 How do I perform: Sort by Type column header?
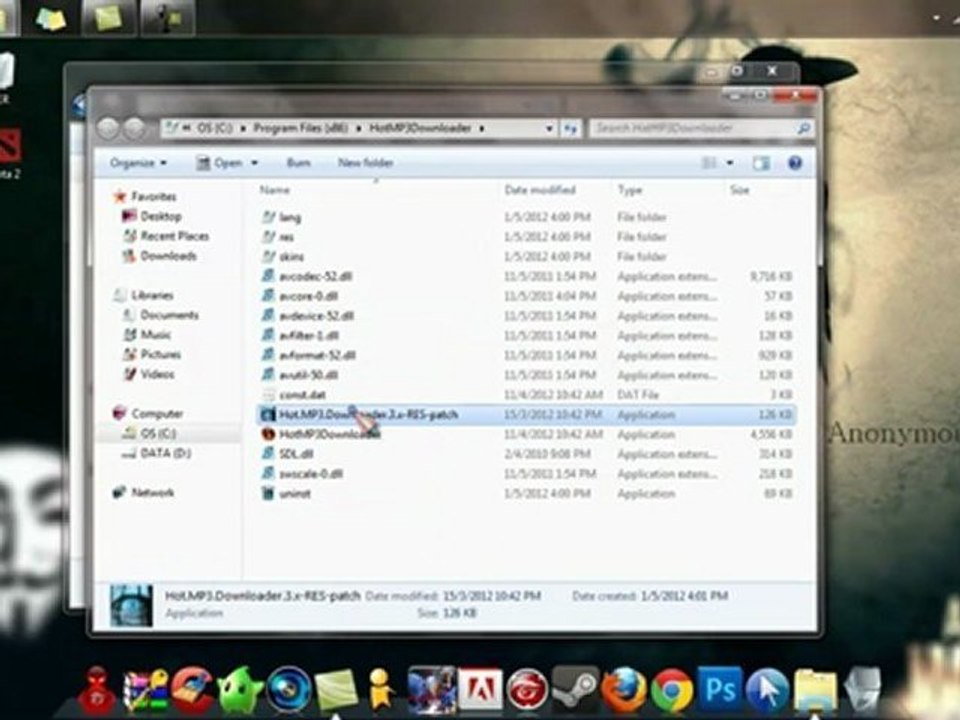click(630, 190)
